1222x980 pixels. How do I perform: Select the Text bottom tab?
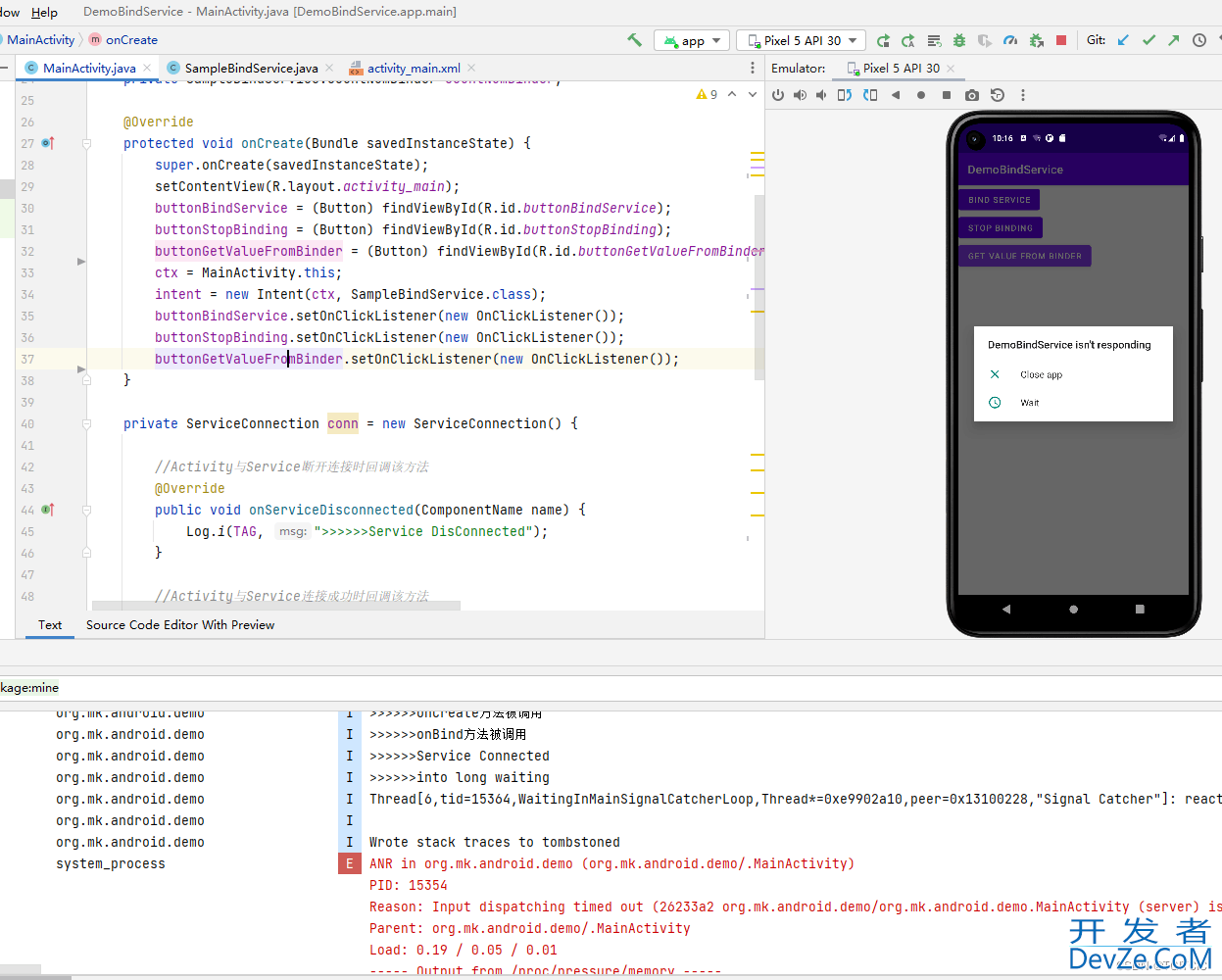(x=50, y=624)
